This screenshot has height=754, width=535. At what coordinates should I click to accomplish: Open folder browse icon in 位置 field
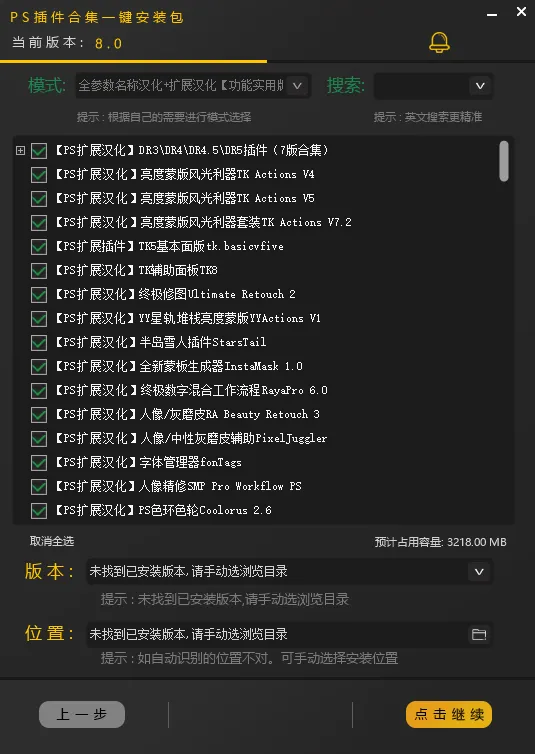[x=479, y=634]
